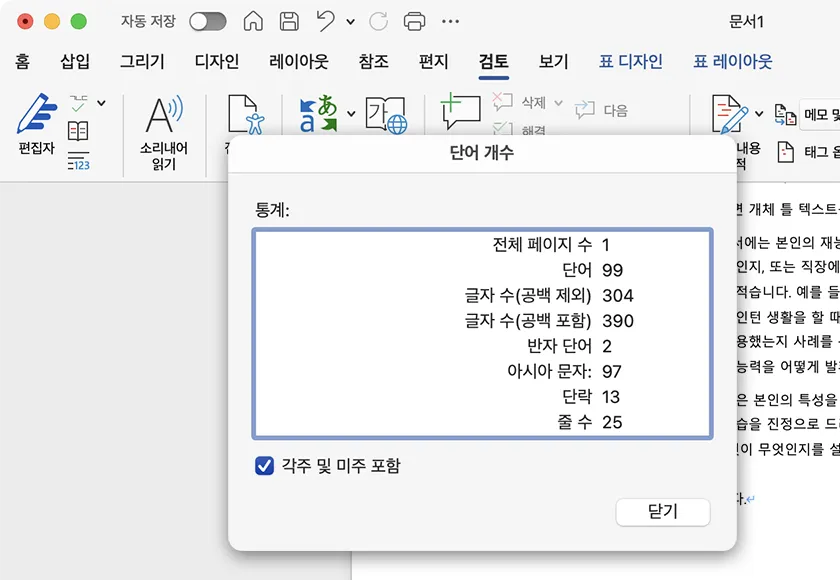Click the word count 123 icon

(x=78, y=161)
